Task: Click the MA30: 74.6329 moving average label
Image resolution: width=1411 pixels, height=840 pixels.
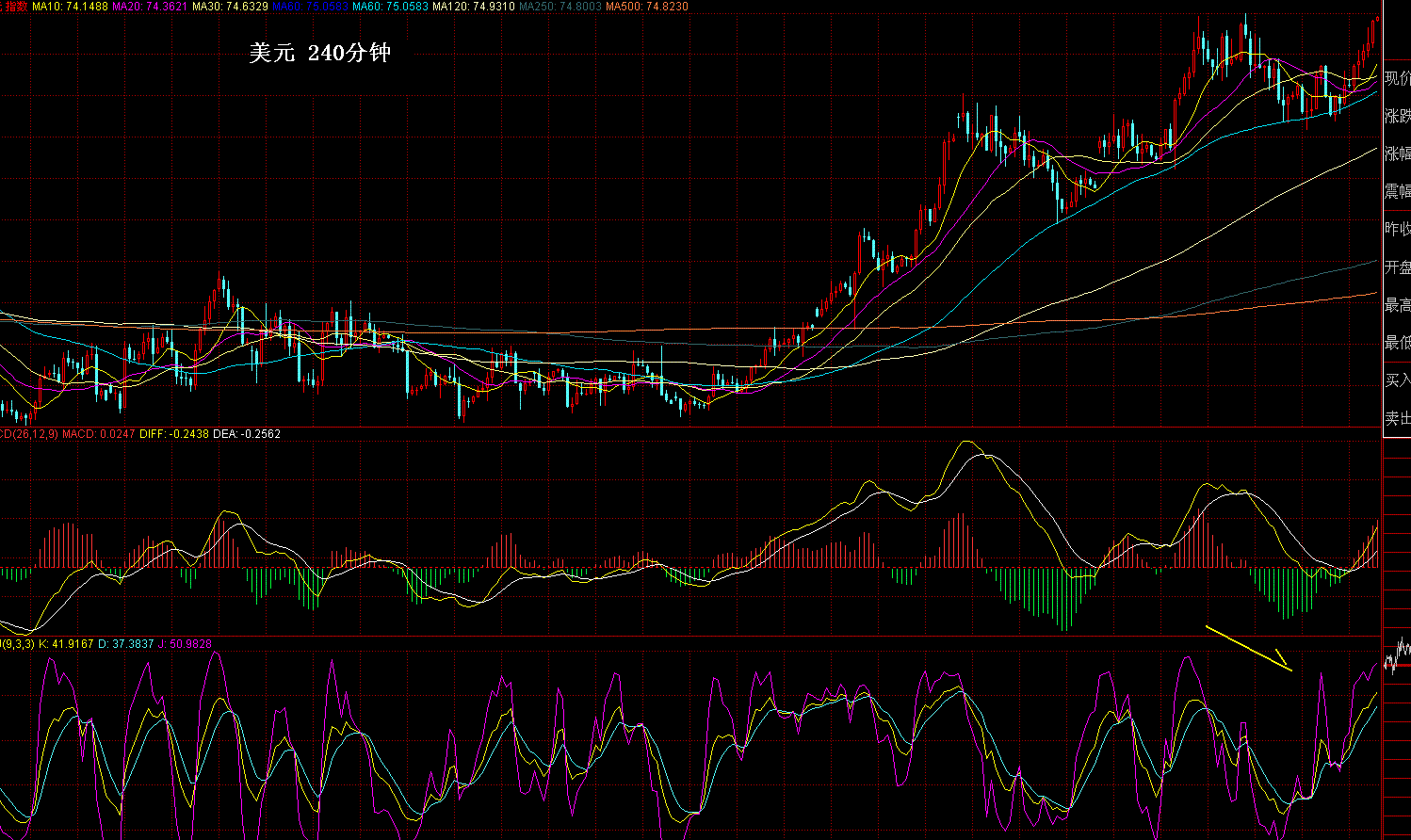Action: [x=230, y=7]
